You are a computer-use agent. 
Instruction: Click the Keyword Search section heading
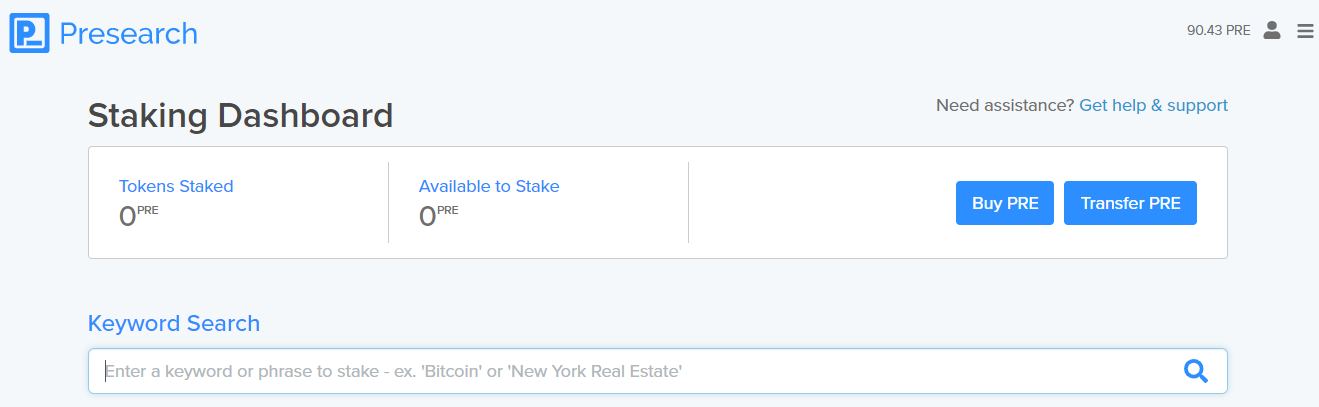[174, 323]
